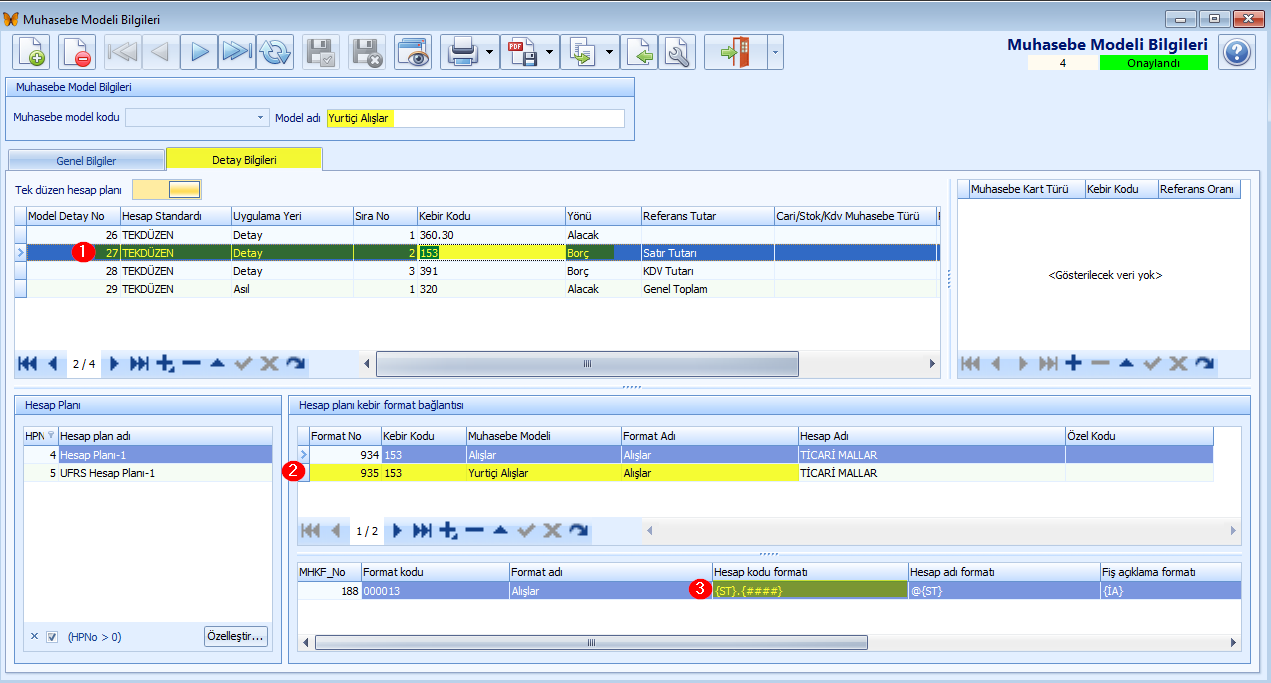Click the copy documents icon in toolbar

581,53
